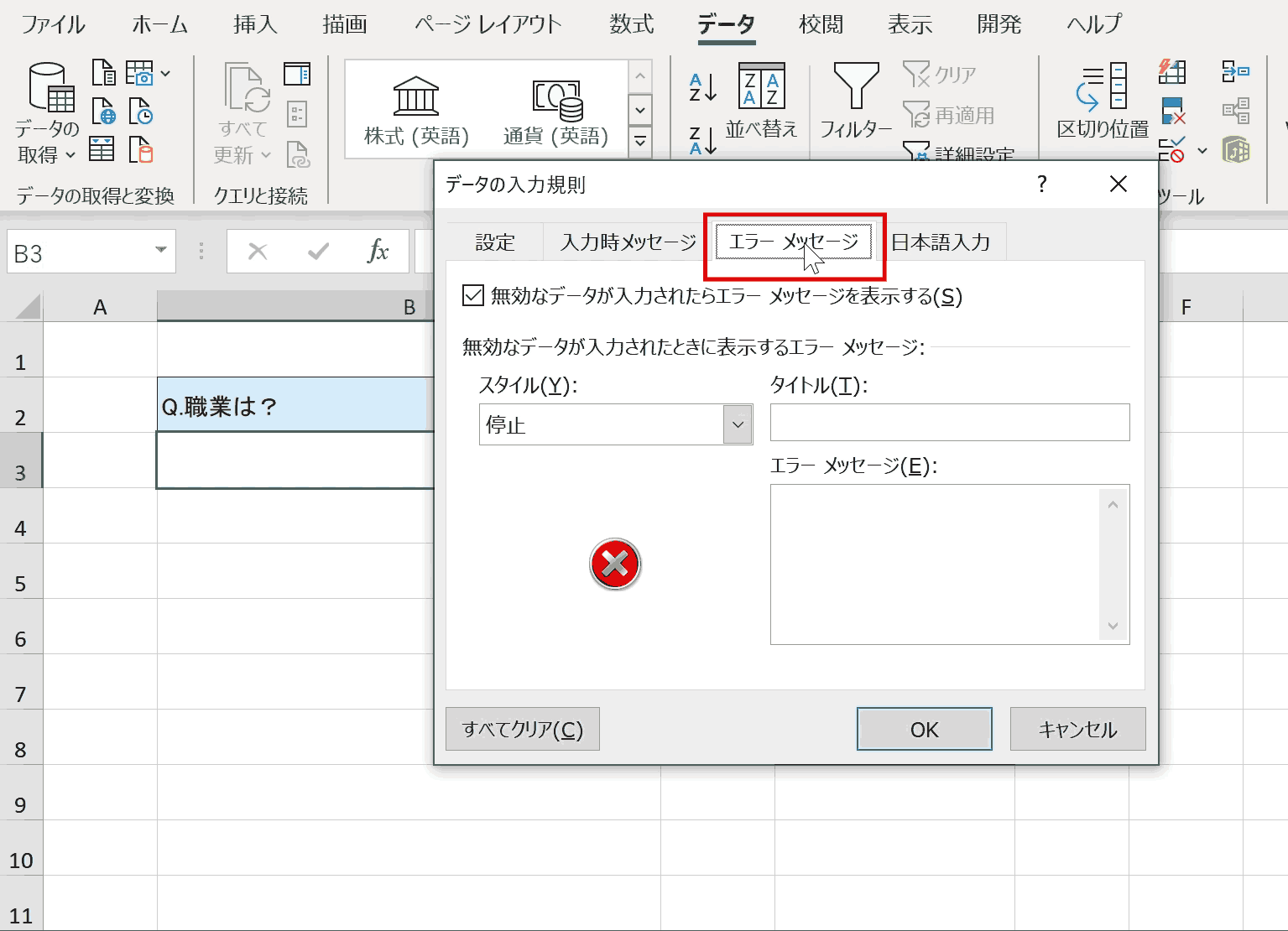This screenshot has height=931, width=1288.
Task: Sort ascending with A-to-Z icon
Action: tap(702, 86)
